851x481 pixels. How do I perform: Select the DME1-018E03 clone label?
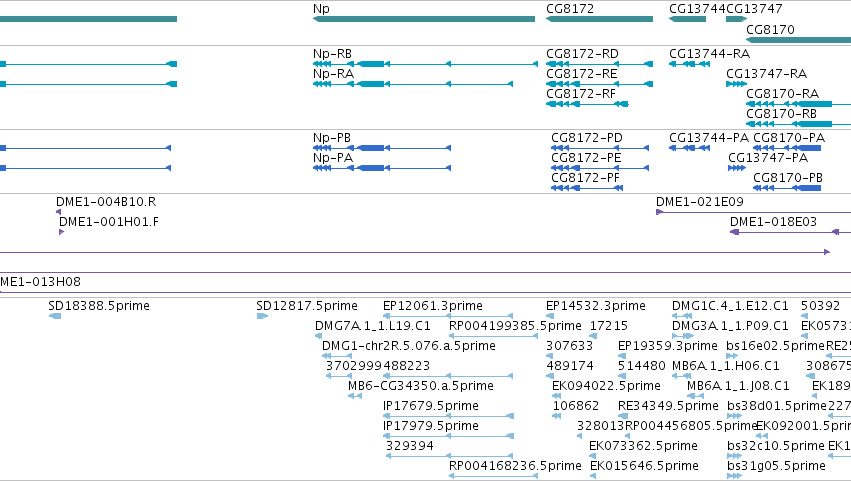[x=773, y=222]
